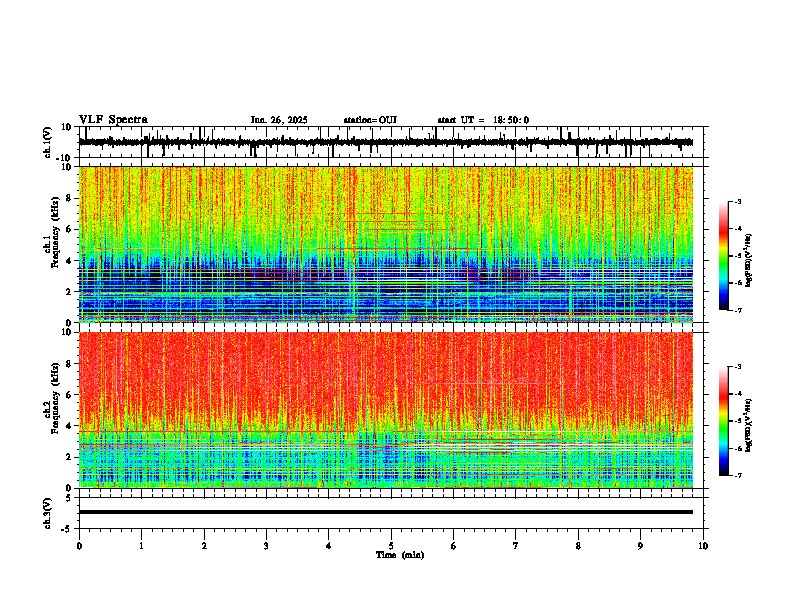Click the log(PSD) unit label beside ch.1 colorbar
The width and height of the screenshot is (792, 612).
coord(749,260)
